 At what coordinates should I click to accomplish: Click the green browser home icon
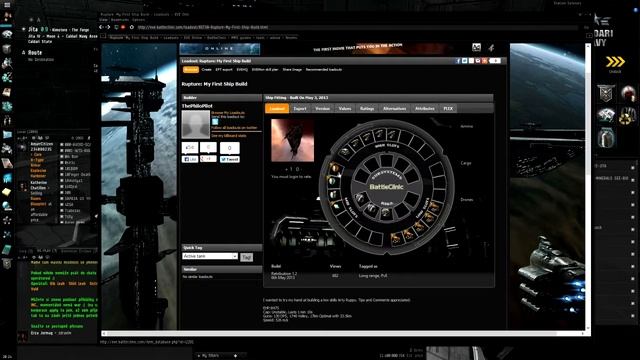[116, 27]
